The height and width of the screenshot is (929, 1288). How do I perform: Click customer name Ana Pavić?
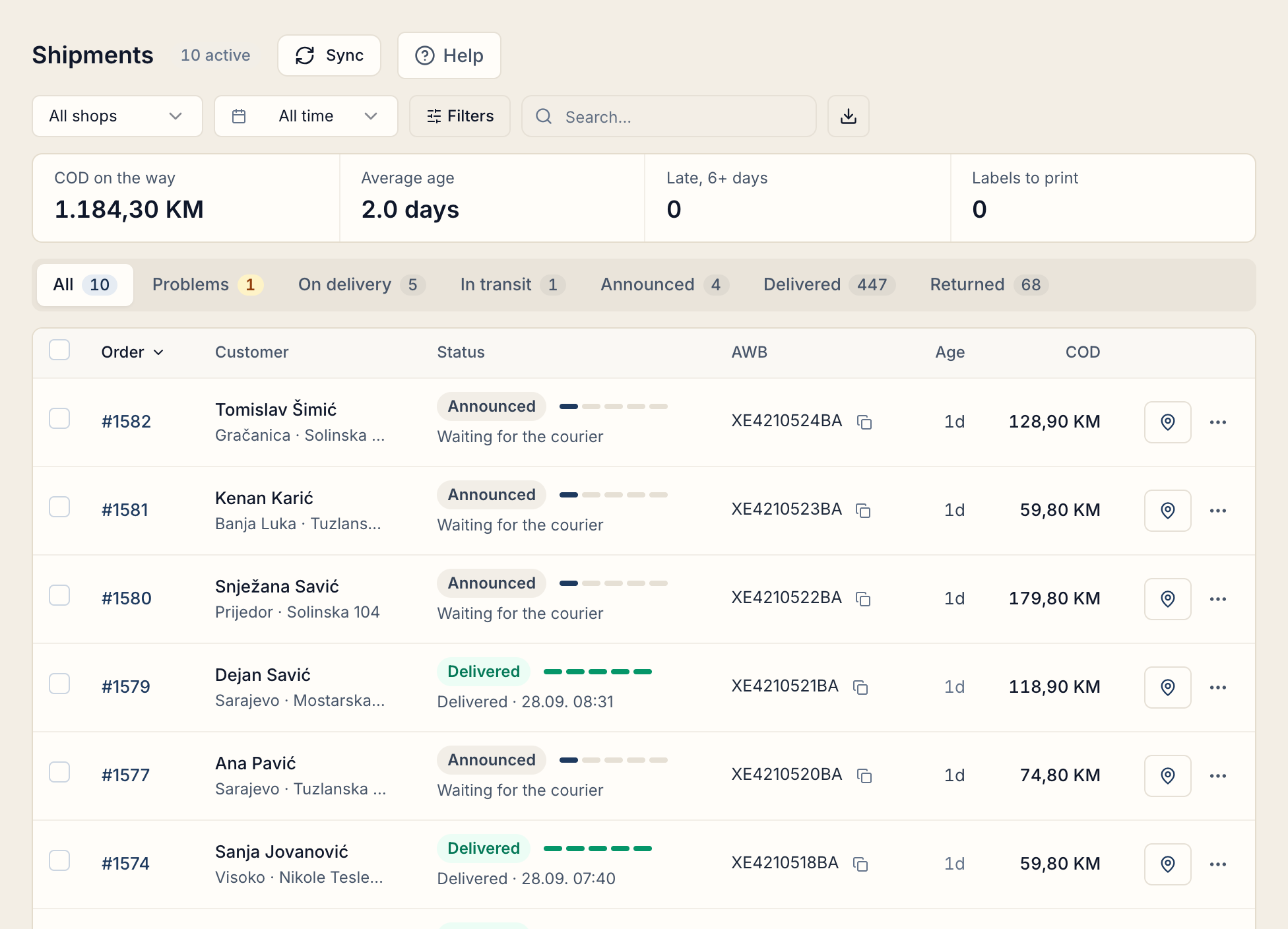click(255, 763)
